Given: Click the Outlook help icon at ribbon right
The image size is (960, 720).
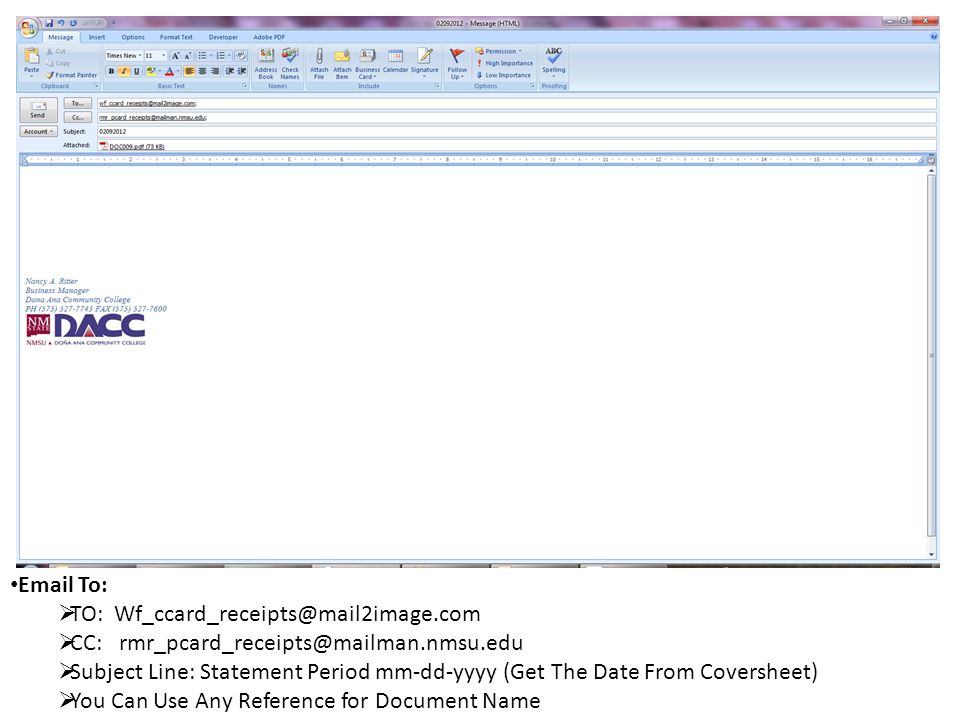Looking at the screenshot, I should coord(934,37).
